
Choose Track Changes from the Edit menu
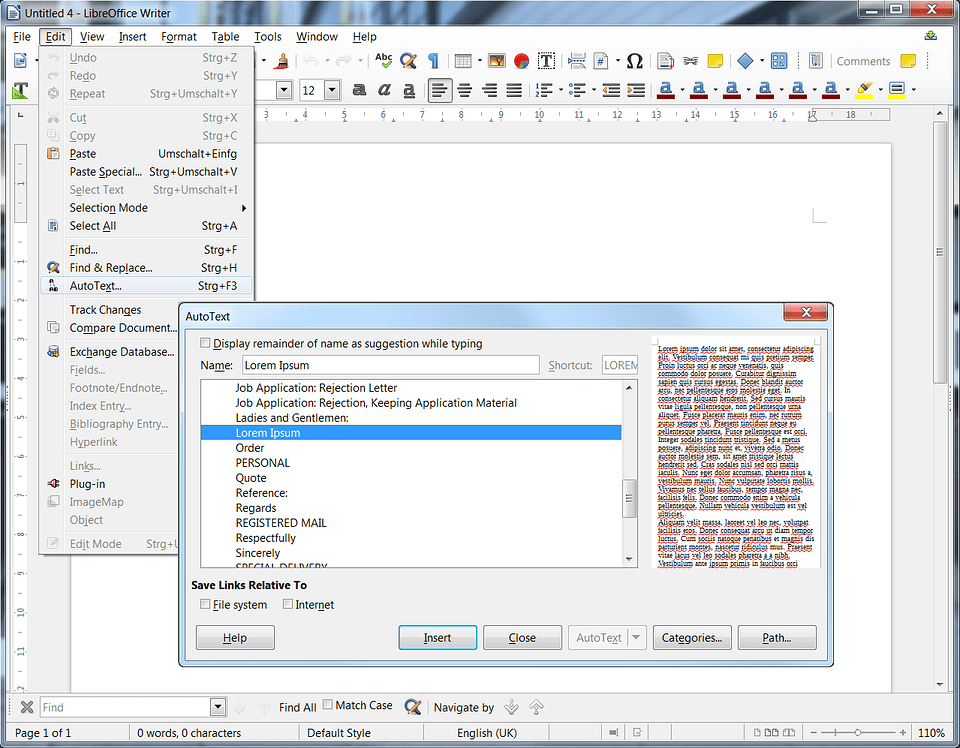104,309
